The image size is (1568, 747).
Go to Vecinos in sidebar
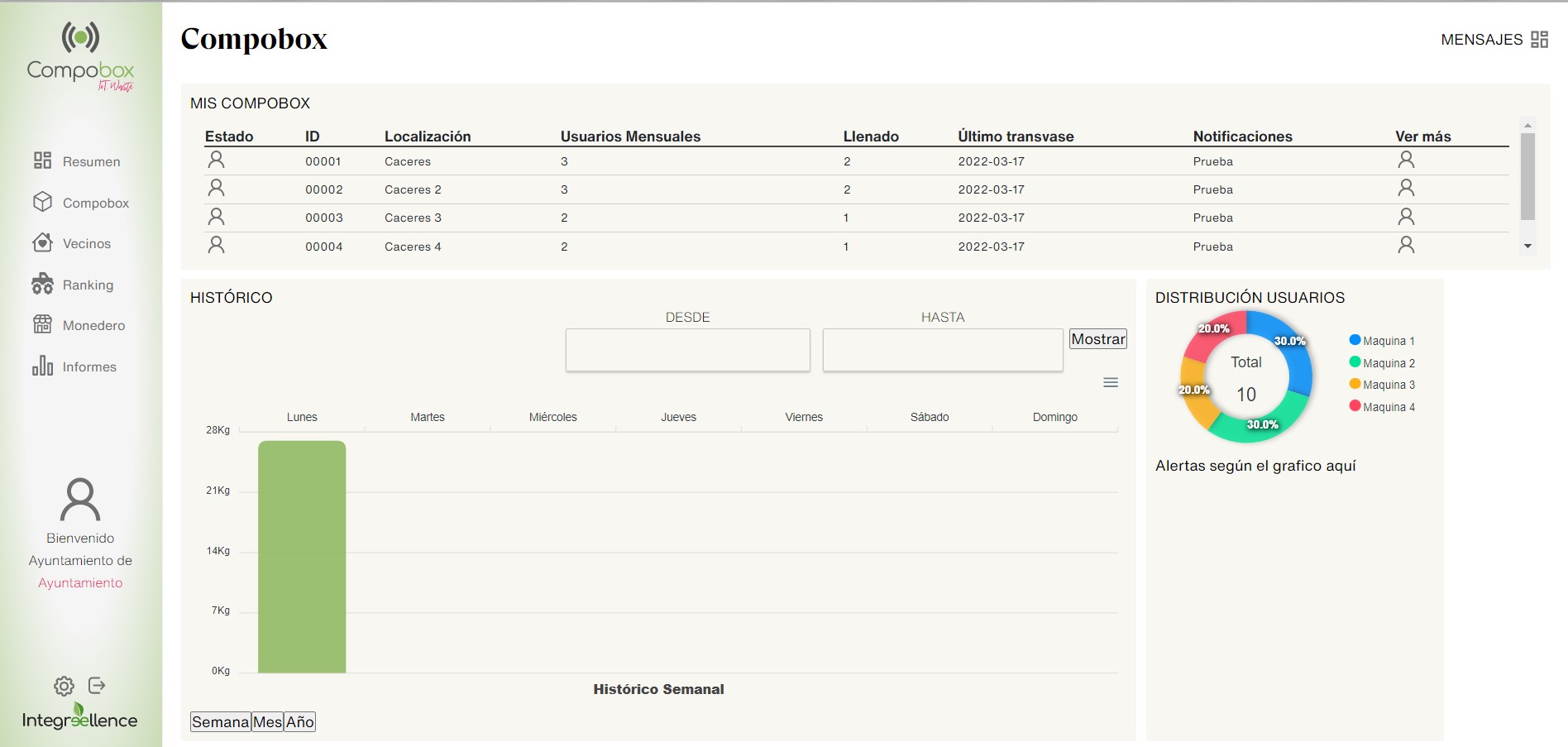click(x=86, y=243)
